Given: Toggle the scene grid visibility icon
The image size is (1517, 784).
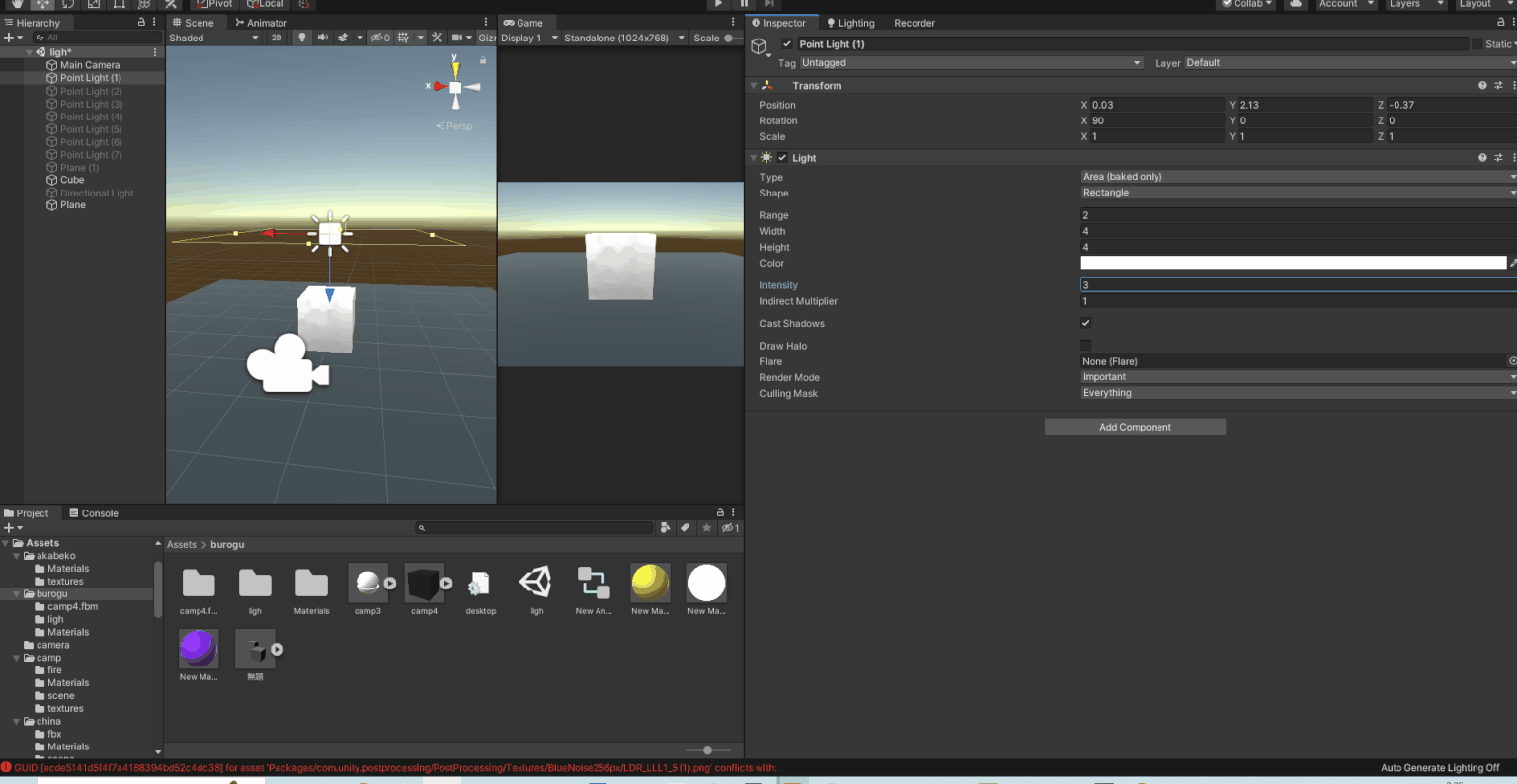Looking at the screenshot, I should click(404, 37).
